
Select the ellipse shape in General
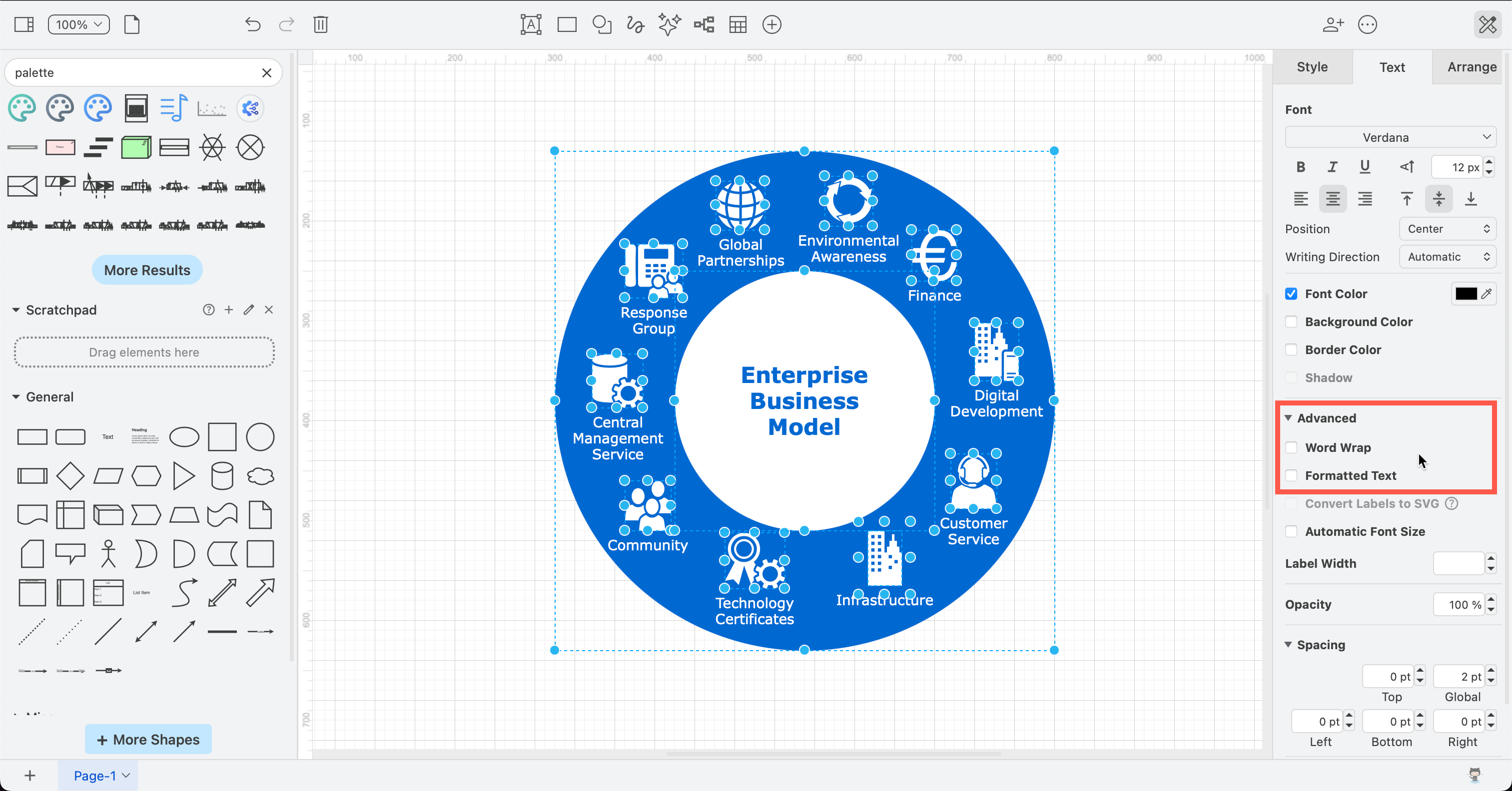(x=184, y=437)
